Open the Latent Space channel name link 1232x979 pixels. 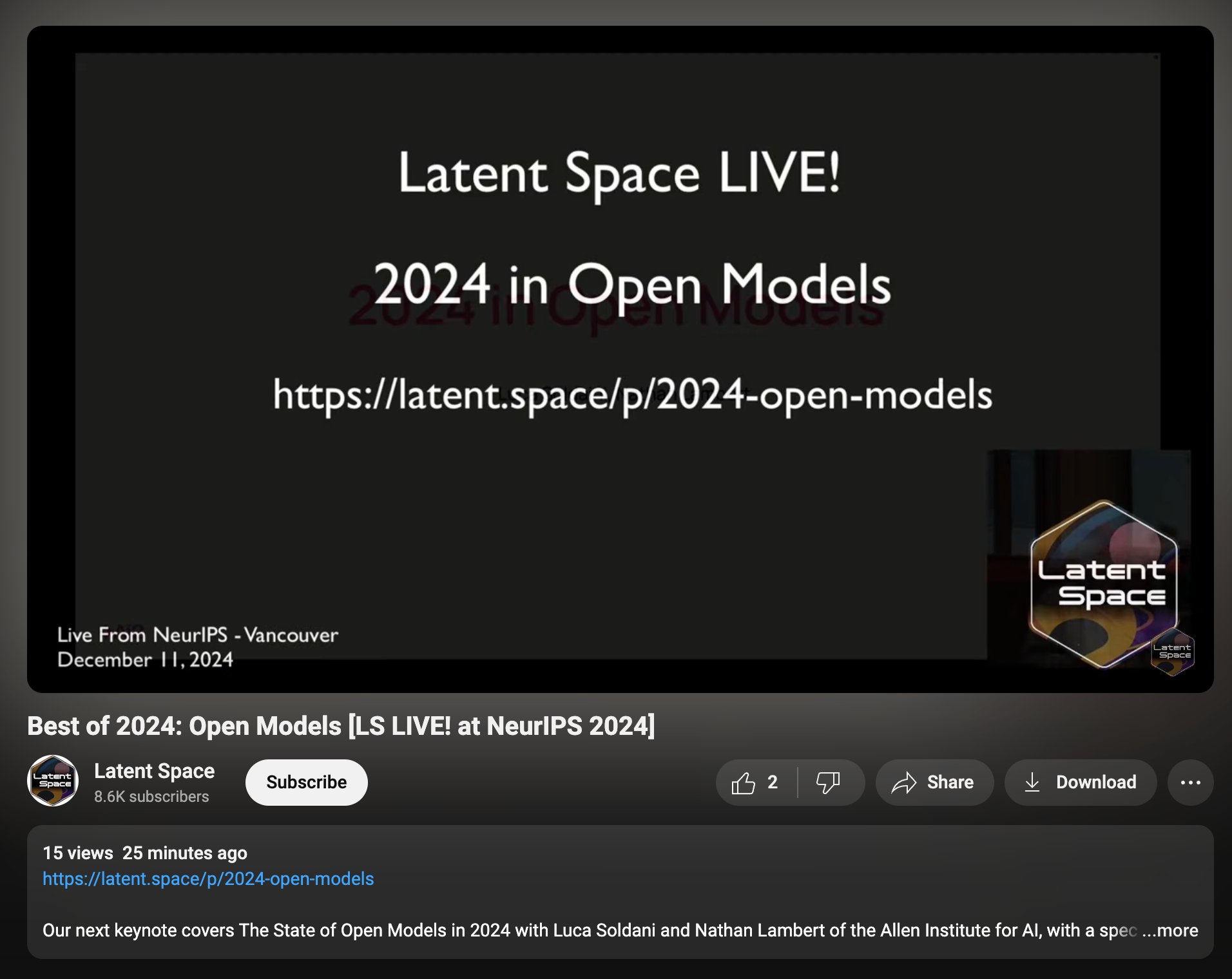pyautogui.click(x=155, y=771)
